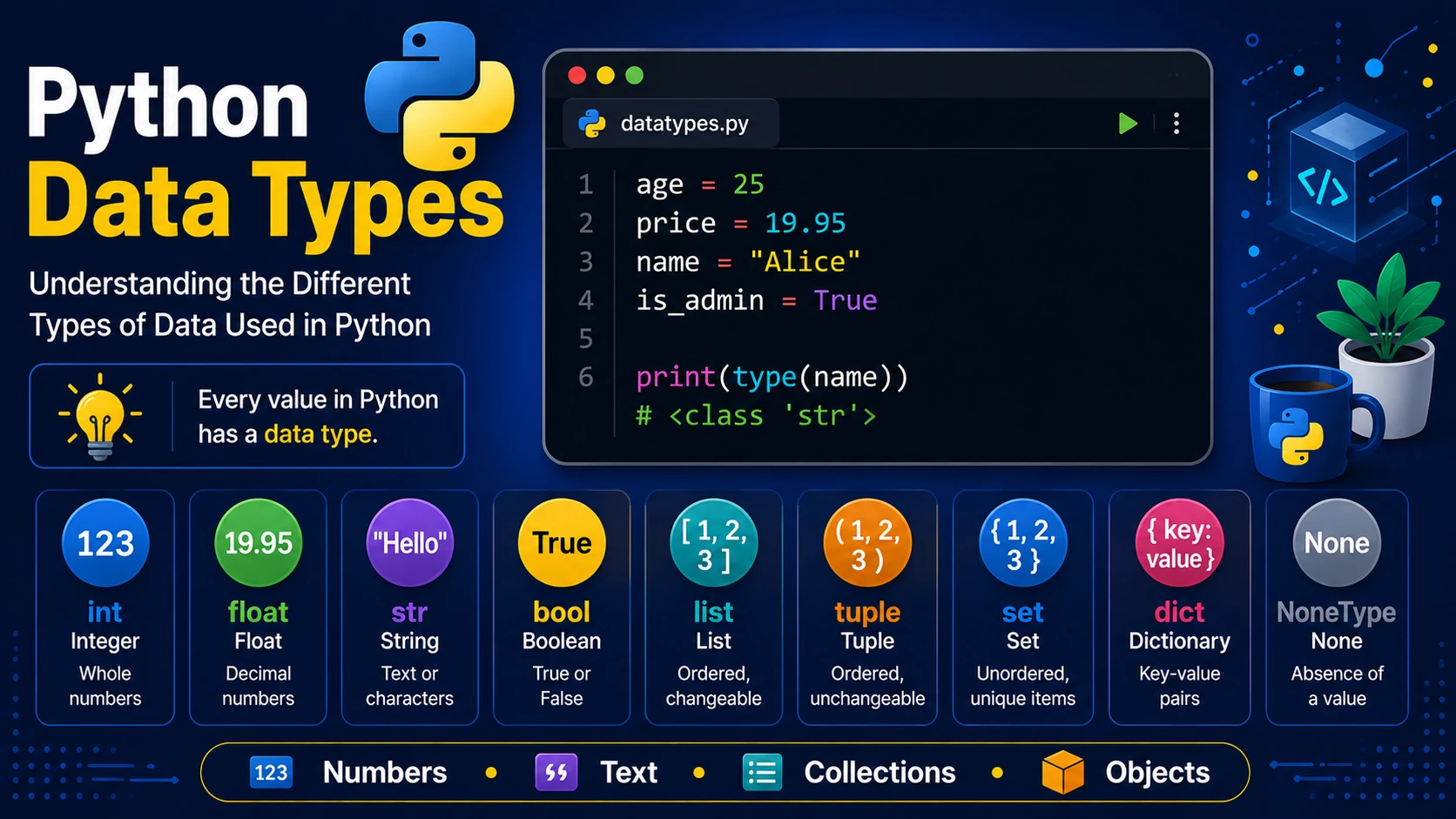
Task: Click the large Python logo beside the title
Action: [439, 96]
